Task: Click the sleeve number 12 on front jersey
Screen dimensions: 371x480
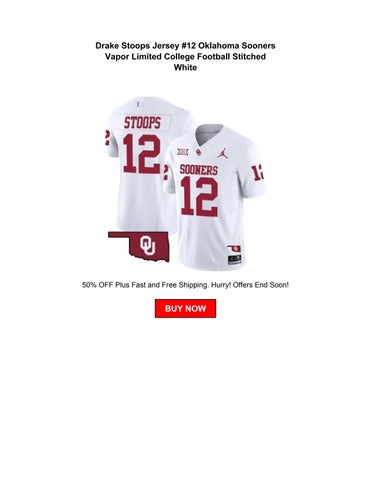Action: [x=258, y=173]
